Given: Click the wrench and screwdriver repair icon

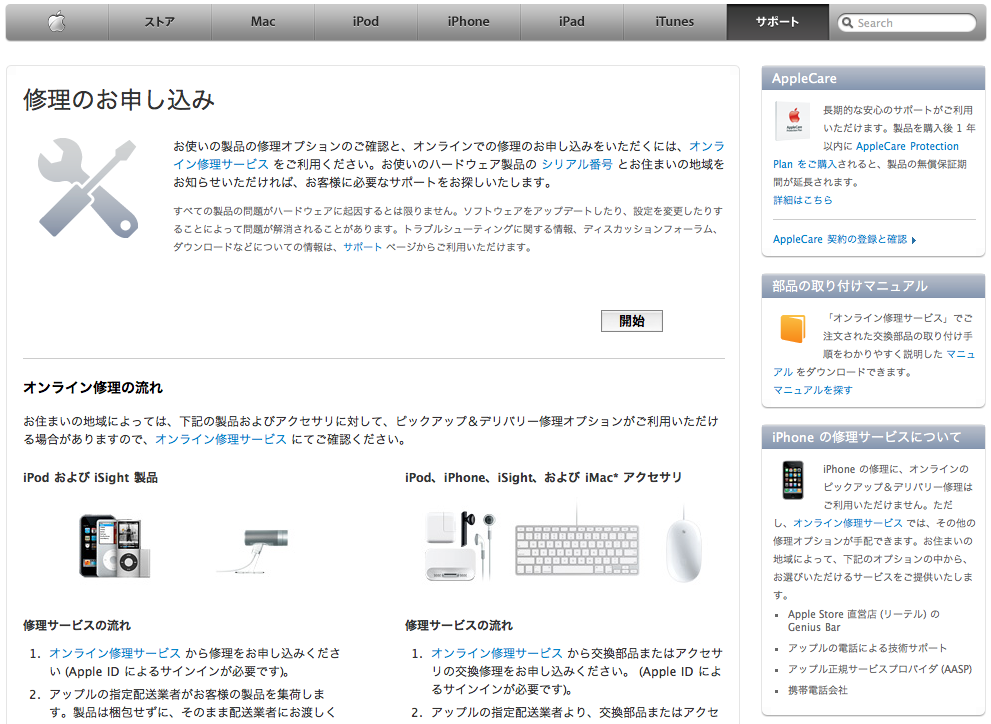Looking at the screenshot, I should (x=87, y=188).
